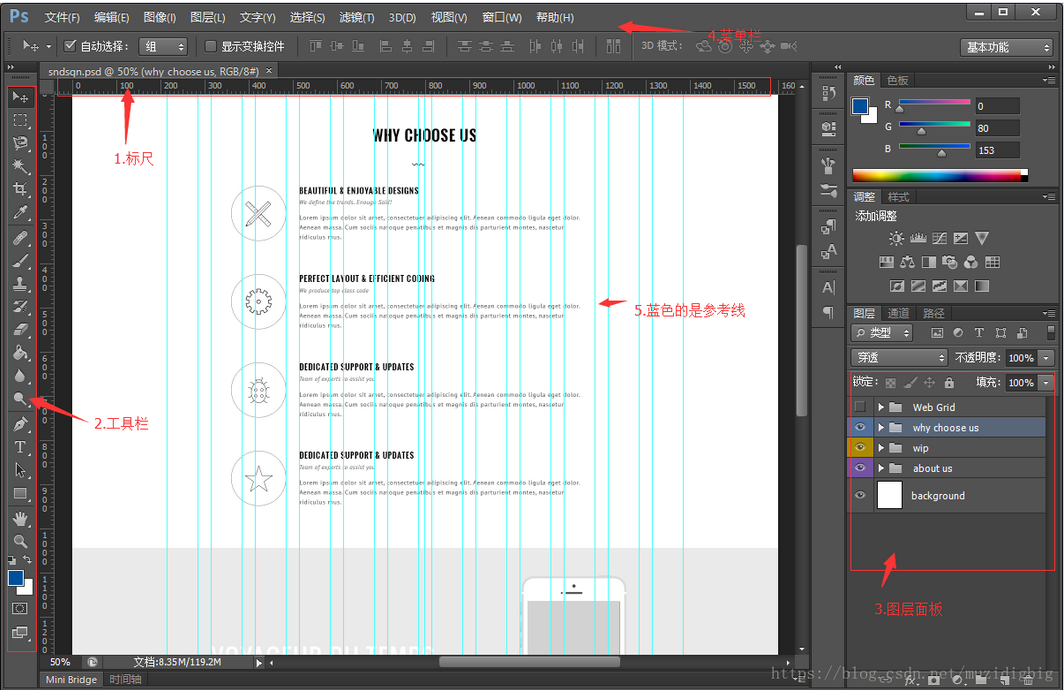Toggle Quick Mask mode
The height and width of the screenshot is (690, 1064).
pyautogui.click(x=20, y=608)
